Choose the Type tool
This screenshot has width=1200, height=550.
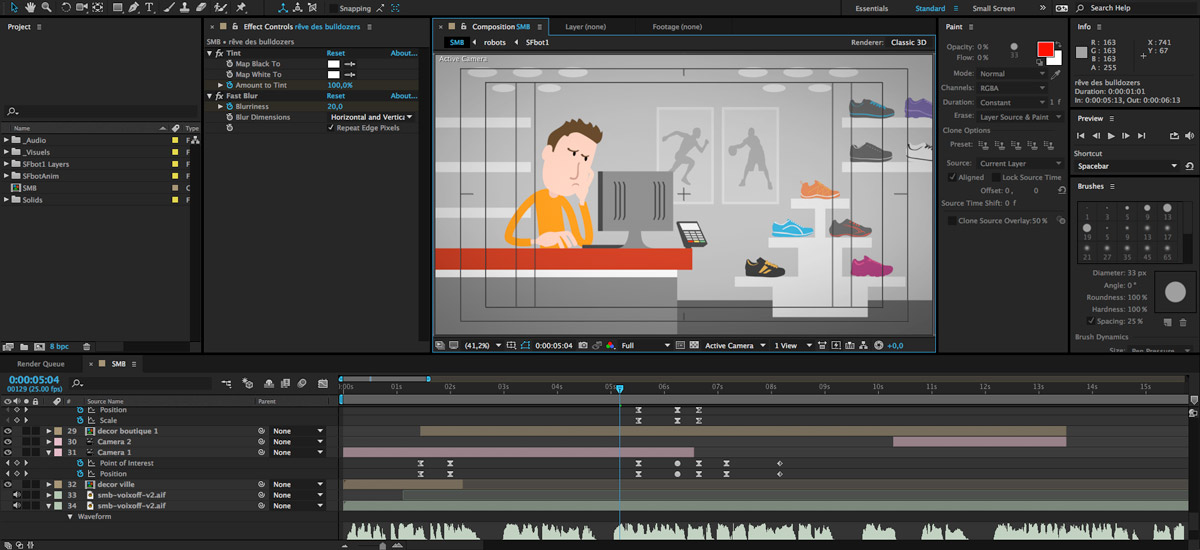(150, 7)
